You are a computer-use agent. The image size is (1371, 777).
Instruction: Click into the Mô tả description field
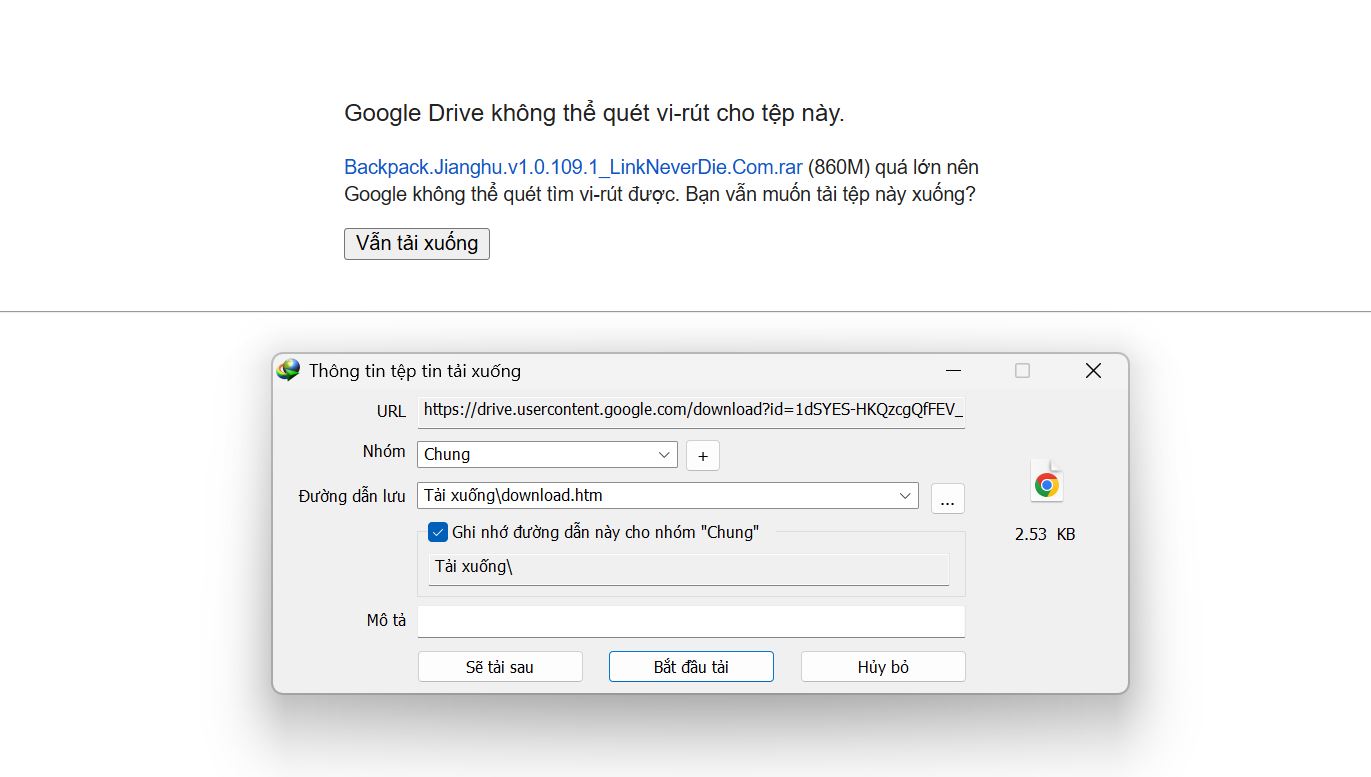coord(691,621)
